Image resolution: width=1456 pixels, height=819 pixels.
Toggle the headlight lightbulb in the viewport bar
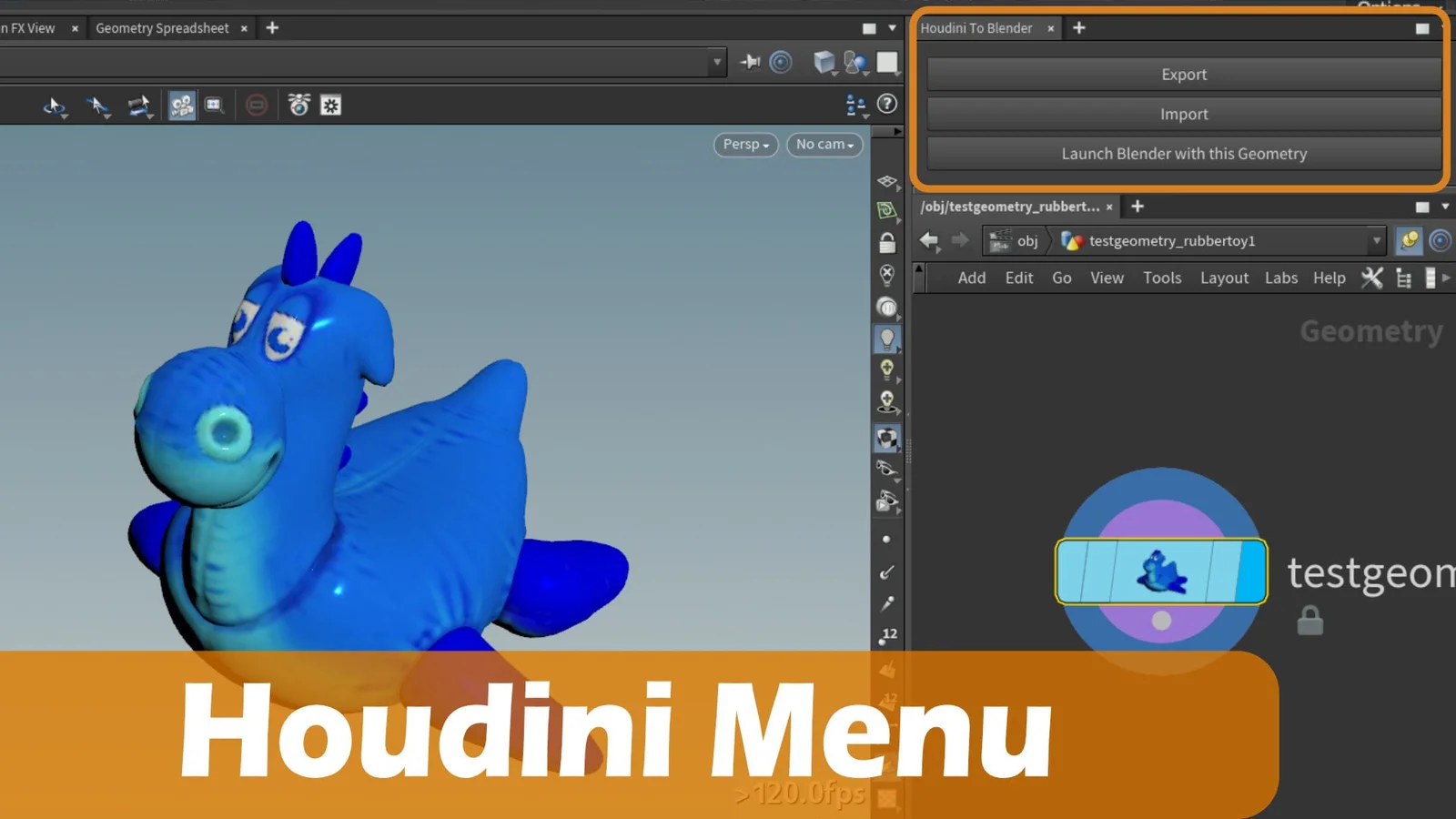[x=887, y=338]
